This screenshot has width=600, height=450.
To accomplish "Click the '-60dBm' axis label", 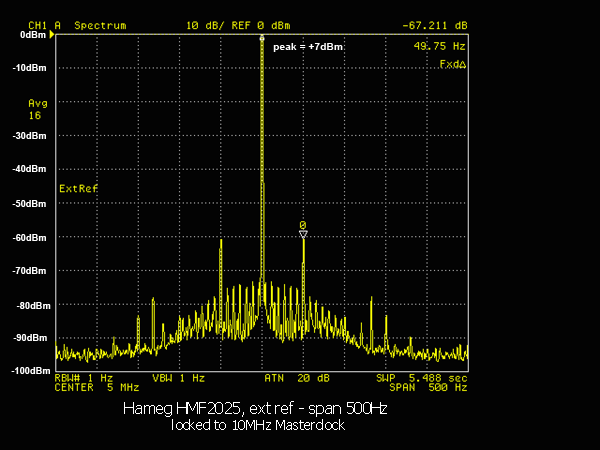I will 29,238.
